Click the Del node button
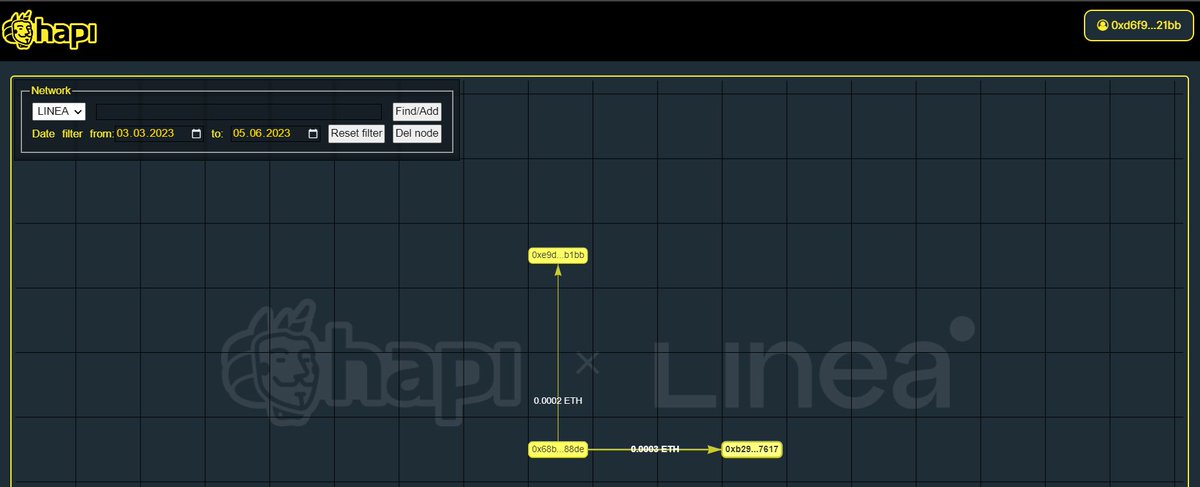Image resolution: width=1200 pixels, height=487 pixels. (x=416, y=133)
